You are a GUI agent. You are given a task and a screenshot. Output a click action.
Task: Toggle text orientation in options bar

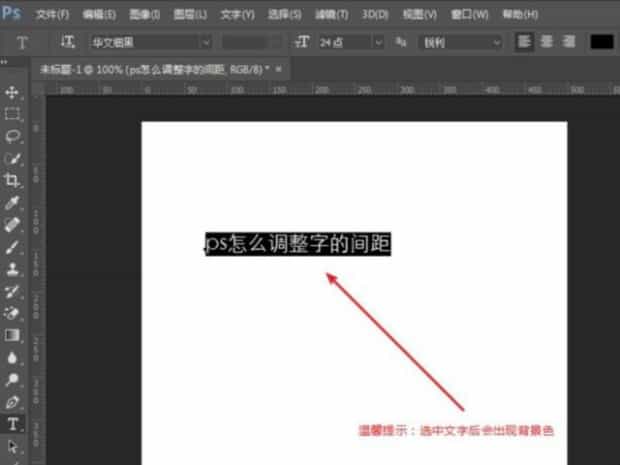coord(68,42)
